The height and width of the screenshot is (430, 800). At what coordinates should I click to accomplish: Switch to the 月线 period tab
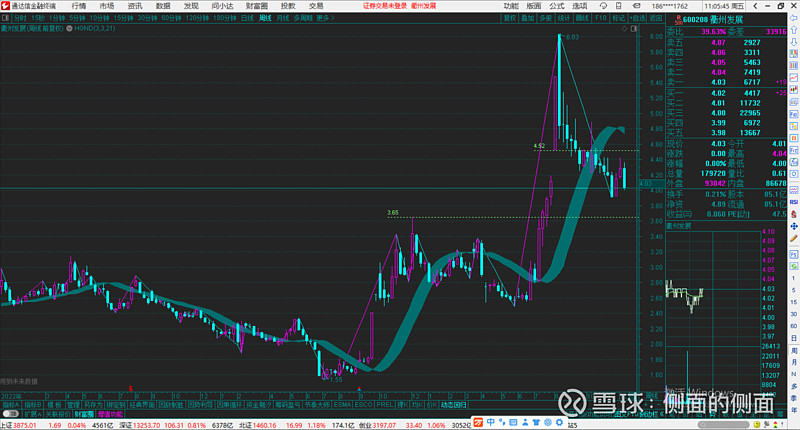point(282,18)
